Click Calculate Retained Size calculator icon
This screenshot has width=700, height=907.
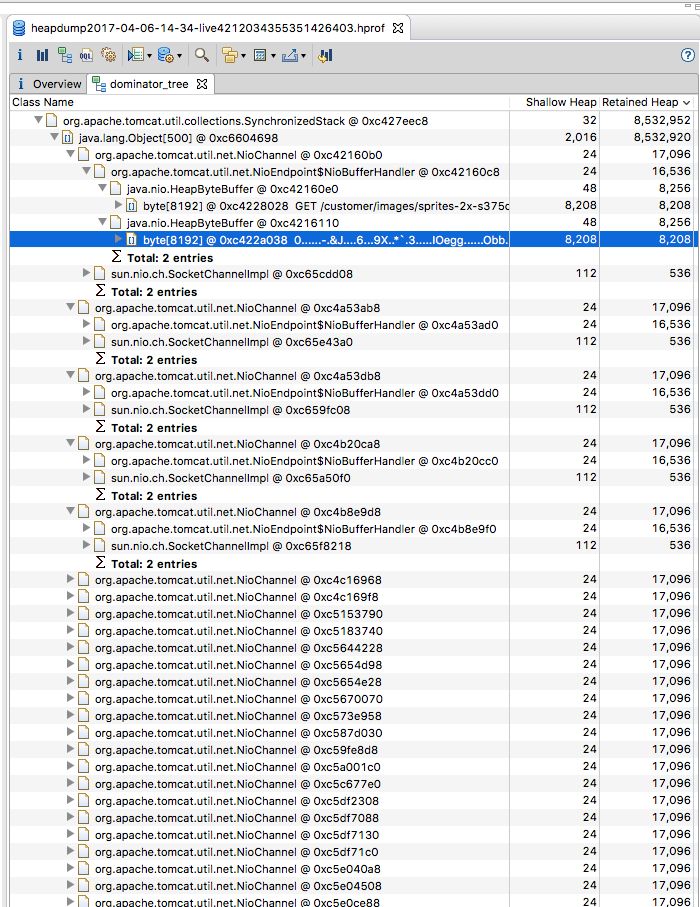click(260, 55)
